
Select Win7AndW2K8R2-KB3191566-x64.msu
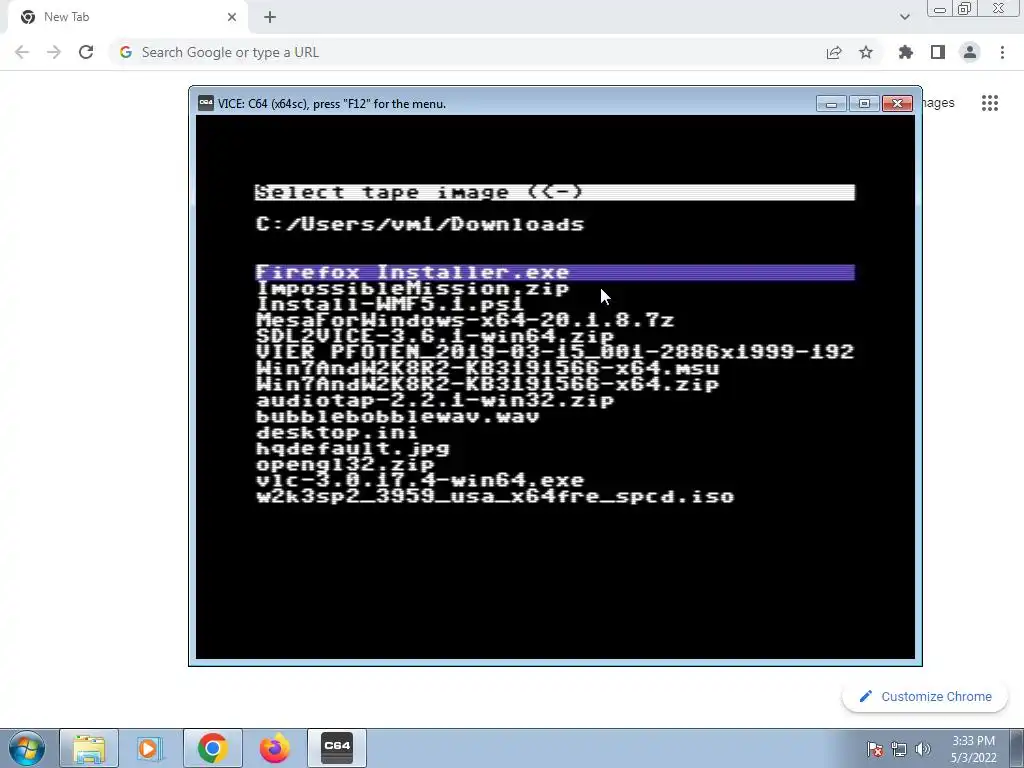click(x=487, y=368)
